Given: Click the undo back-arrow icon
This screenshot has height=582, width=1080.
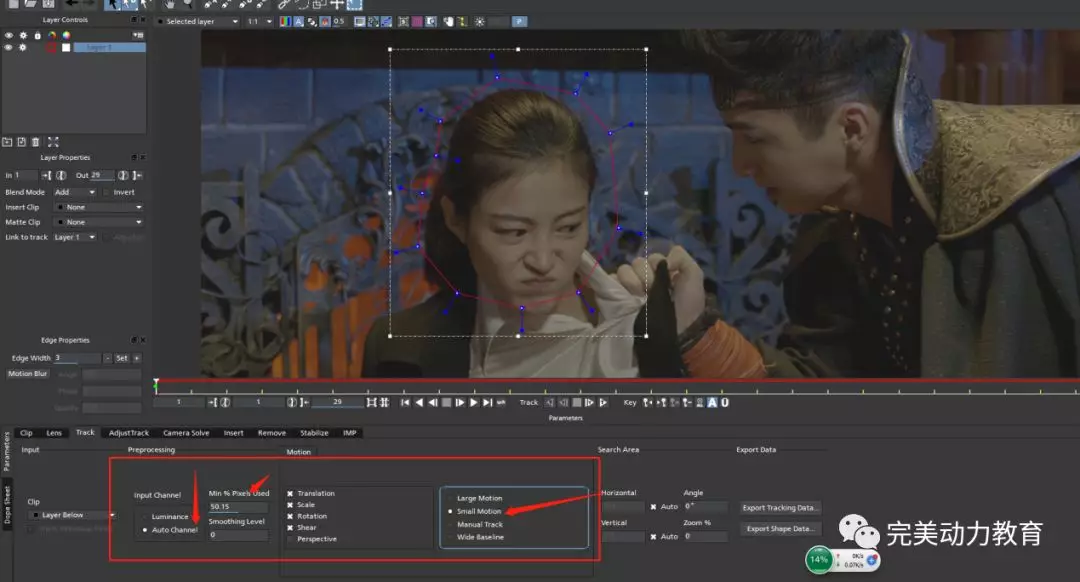Looking at the screenshot, I should 72,3.
